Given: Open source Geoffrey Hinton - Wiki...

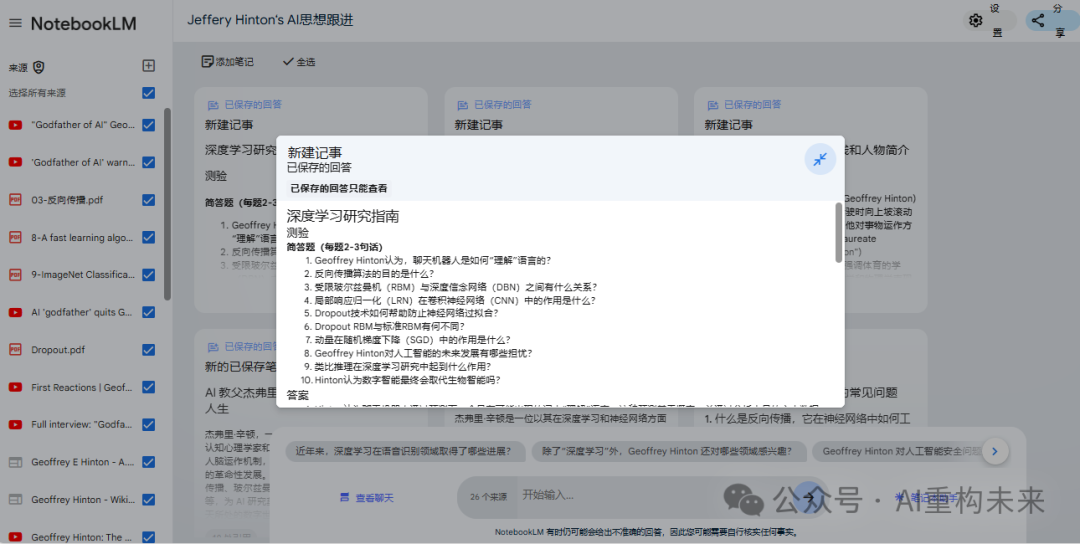Looking at the screenshot, I should click(83, 499).
